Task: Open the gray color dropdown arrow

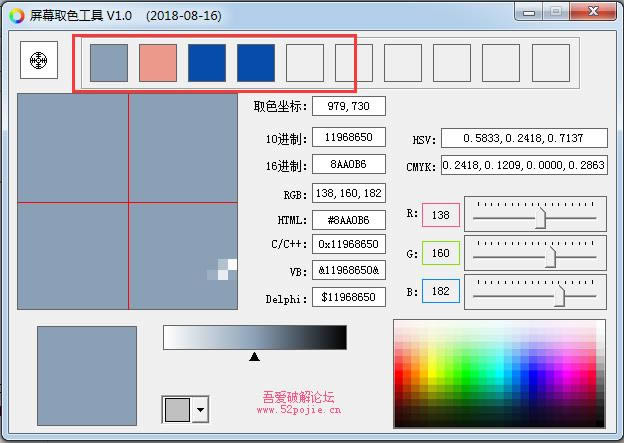Action: pos(201,410)
